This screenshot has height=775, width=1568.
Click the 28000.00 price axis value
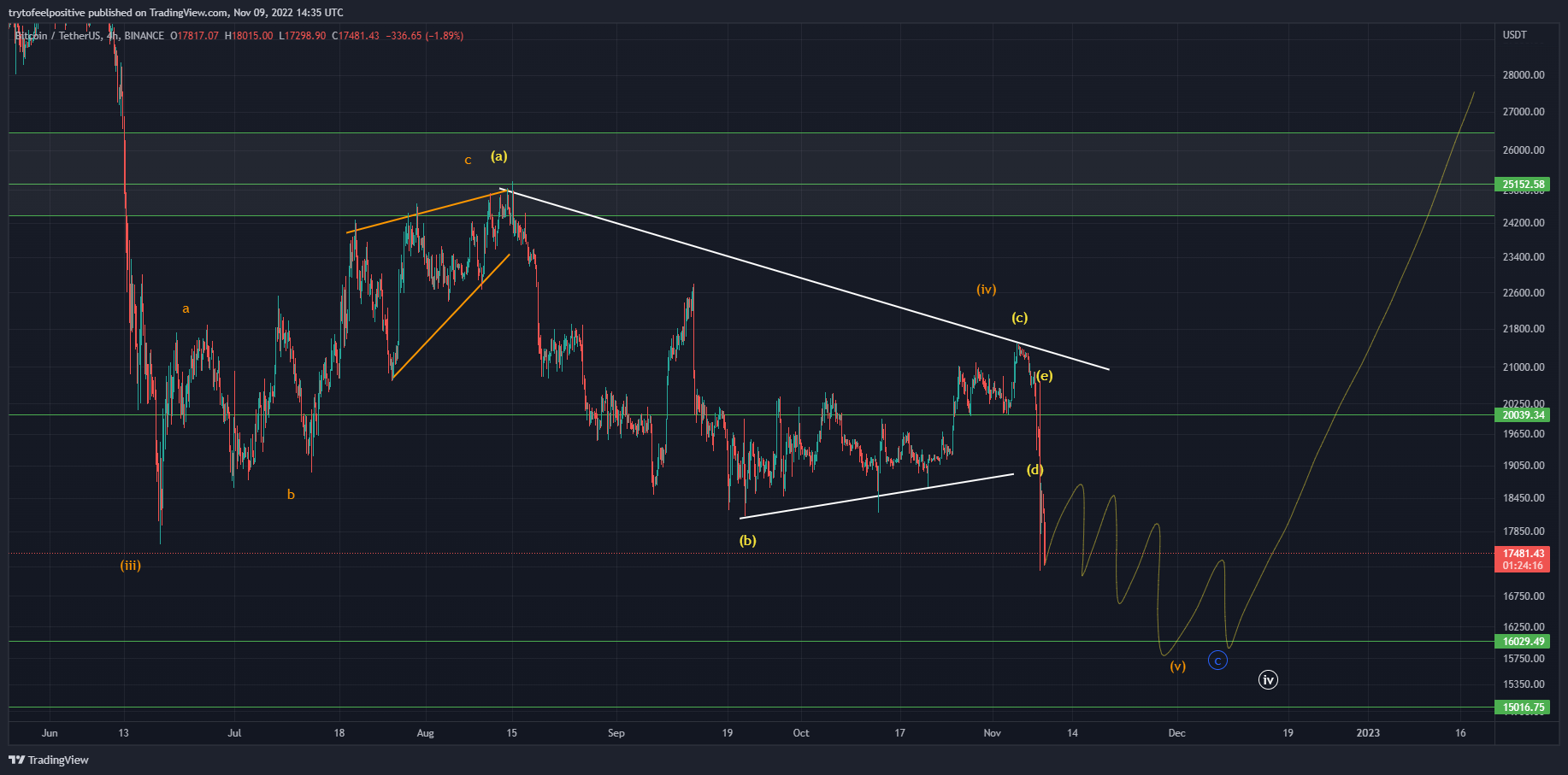click(1524, 75)
